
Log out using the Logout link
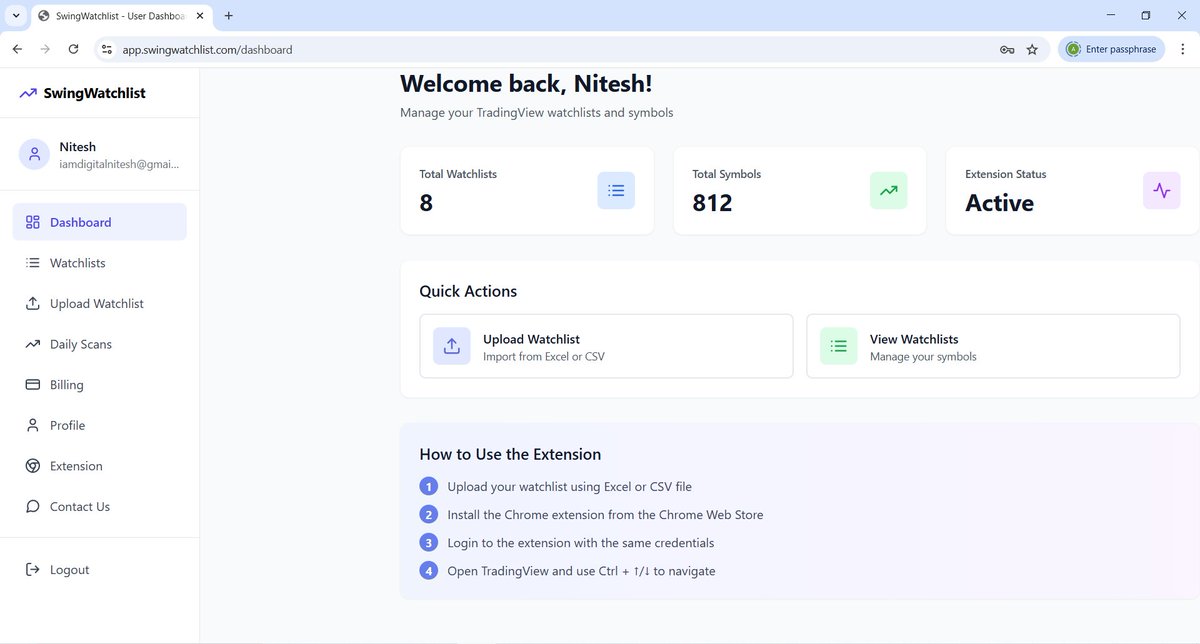click(100, 570)
